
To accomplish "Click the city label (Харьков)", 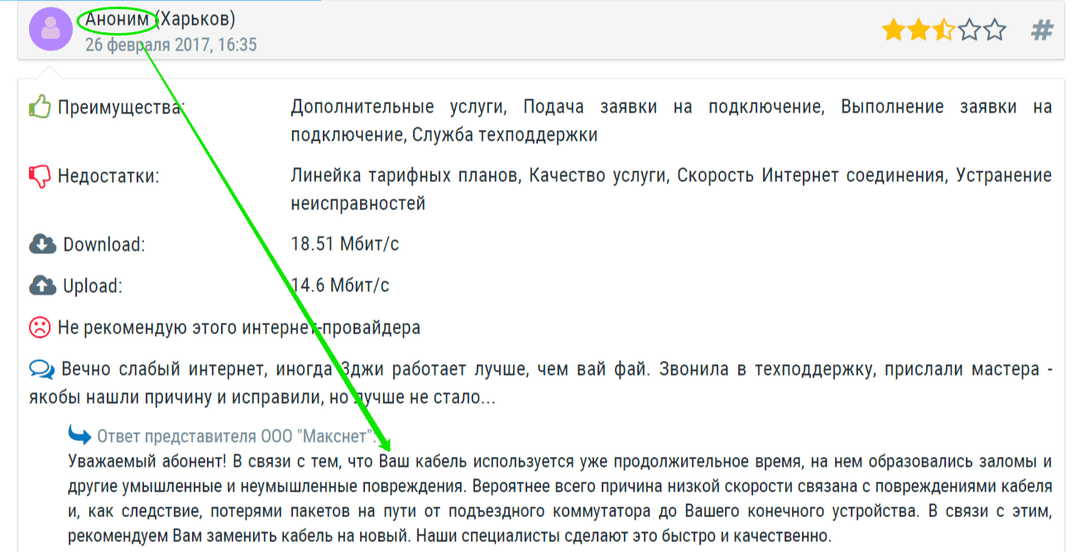I will [196, 19].
